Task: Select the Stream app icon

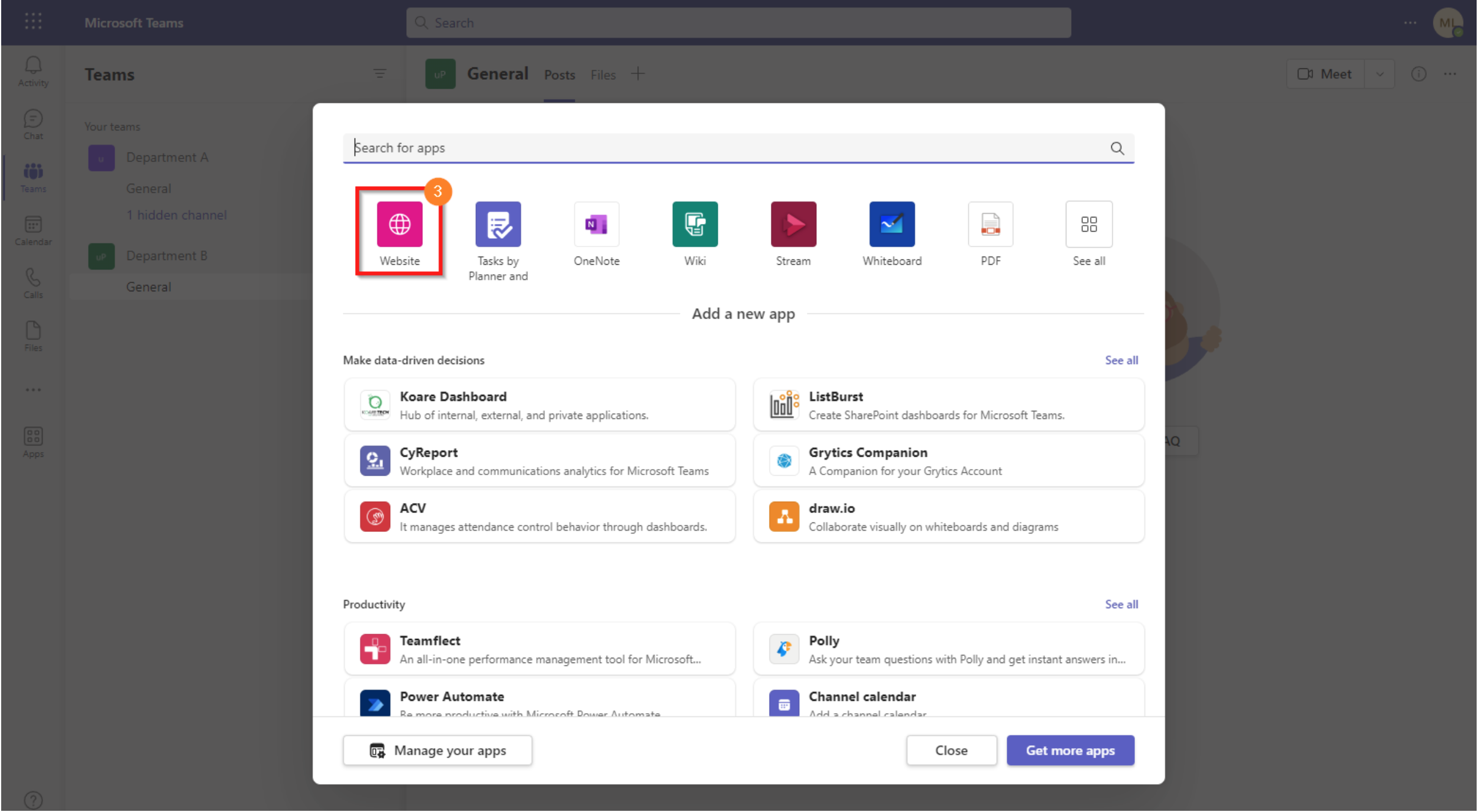Action: click(x=793, y=224)
